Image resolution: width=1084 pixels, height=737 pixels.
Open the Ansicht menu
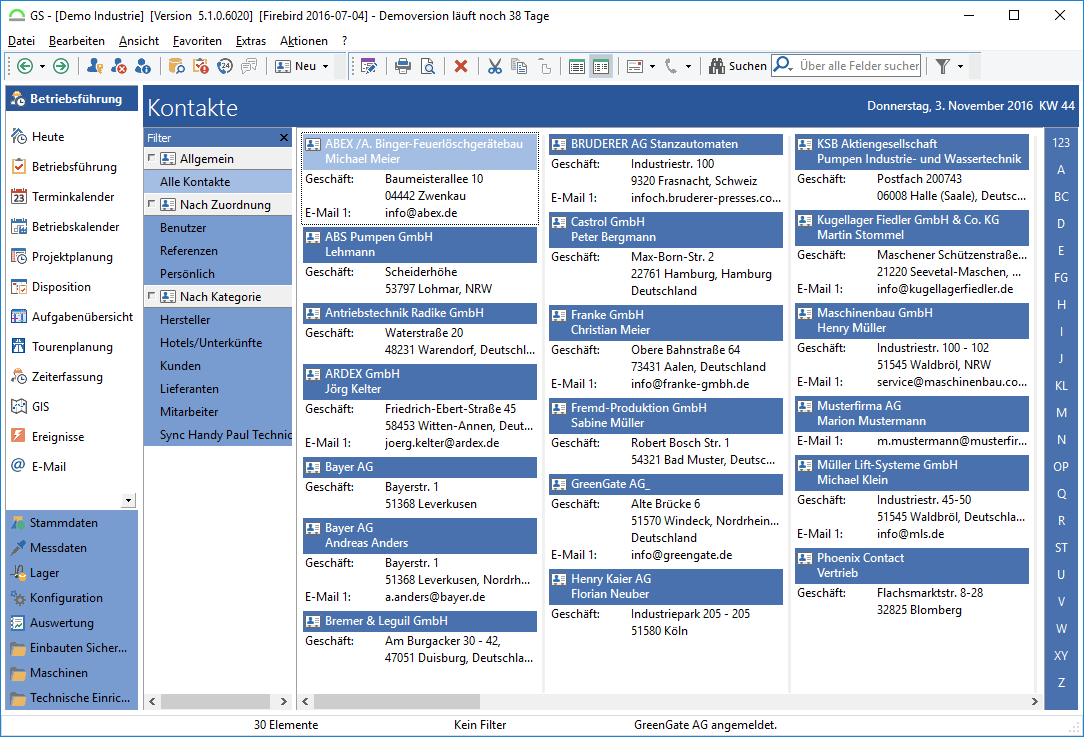coord(139,41)
